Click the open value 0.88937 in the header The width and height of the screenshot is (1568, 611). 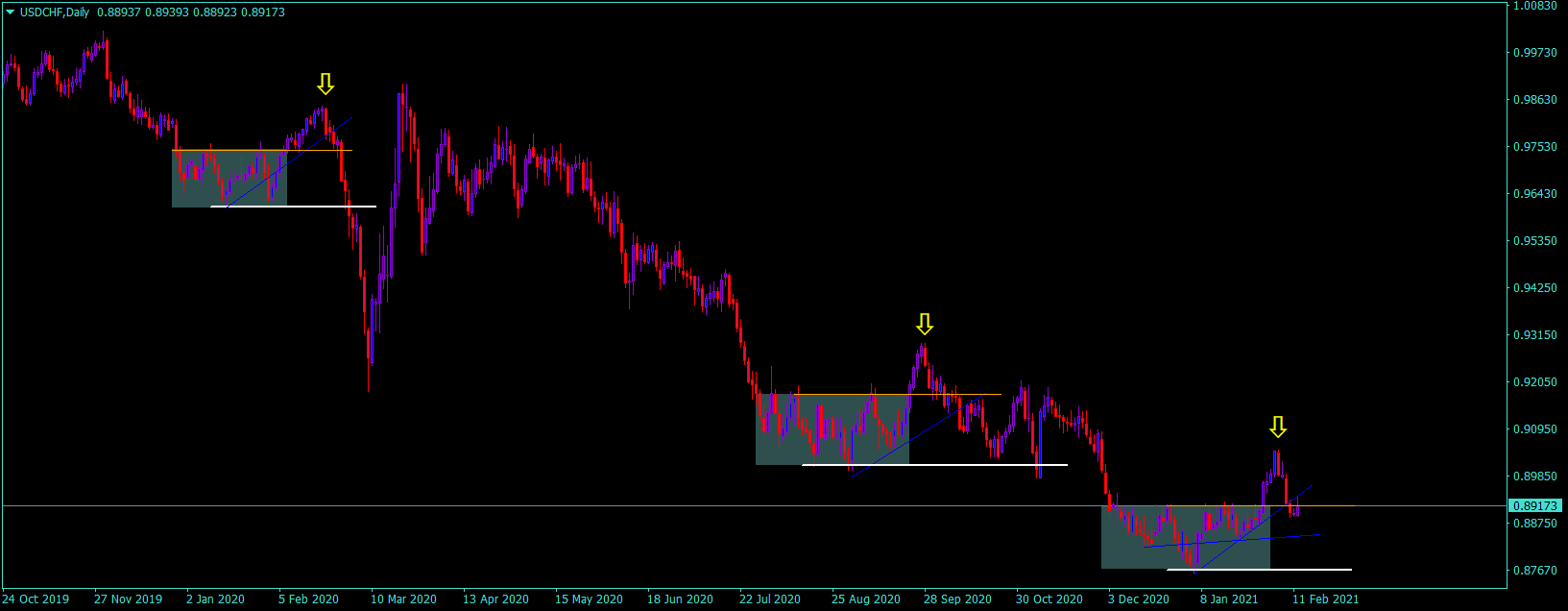coord(118,12)
